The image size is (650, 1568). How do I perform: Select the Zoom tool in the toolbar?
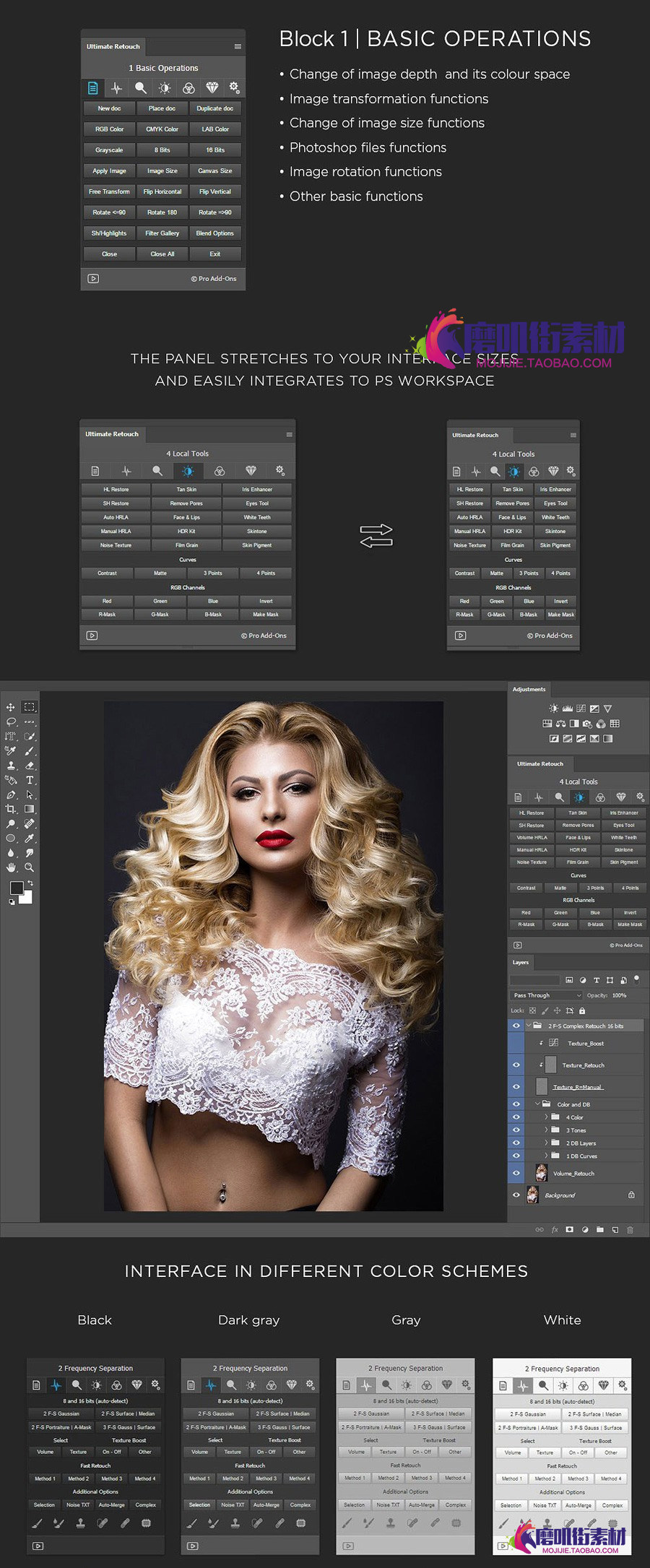coord(30,867)
